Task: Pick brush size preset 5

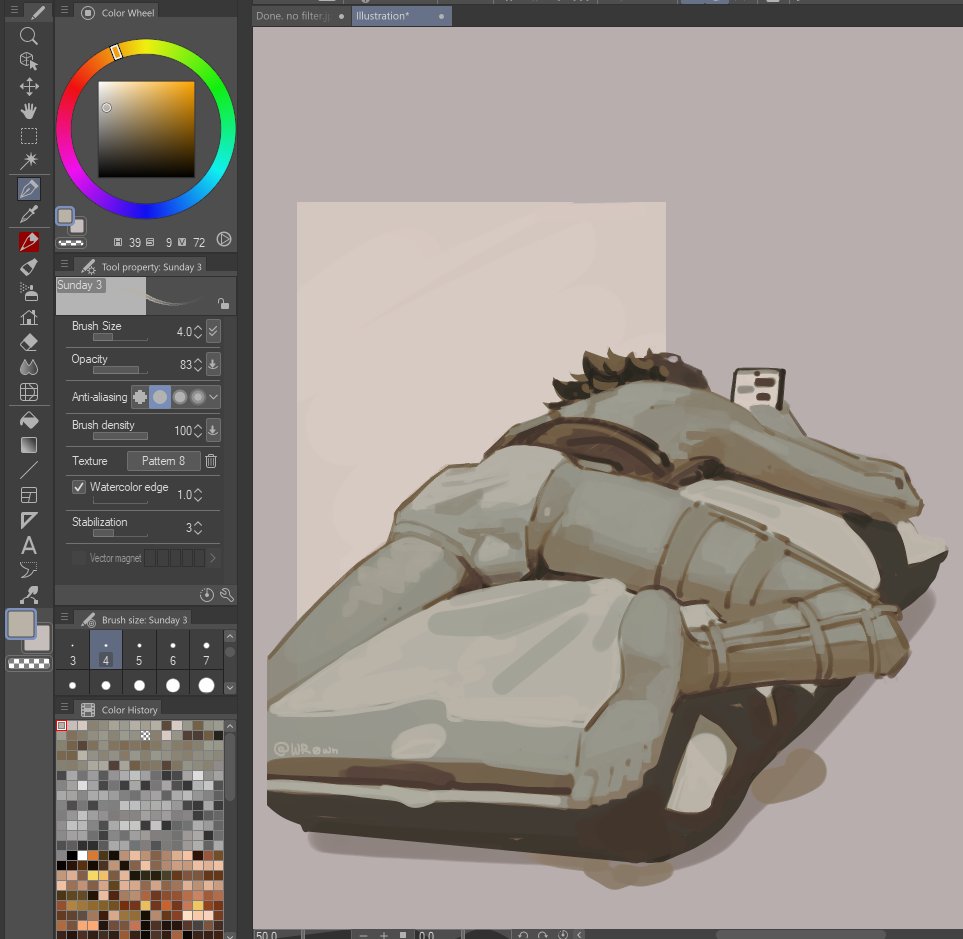Action: click(139, 650)
